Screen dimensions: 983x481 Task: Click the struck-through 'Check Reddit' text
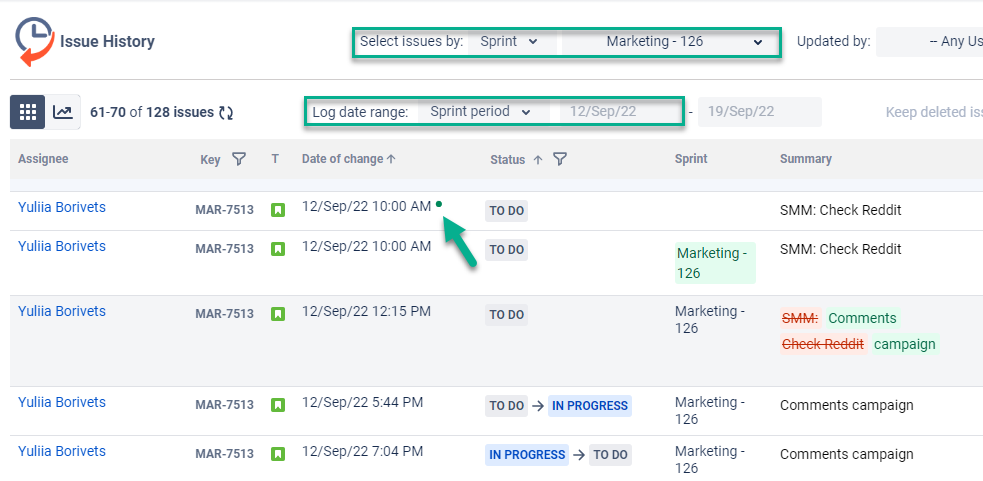coord(824,344)
